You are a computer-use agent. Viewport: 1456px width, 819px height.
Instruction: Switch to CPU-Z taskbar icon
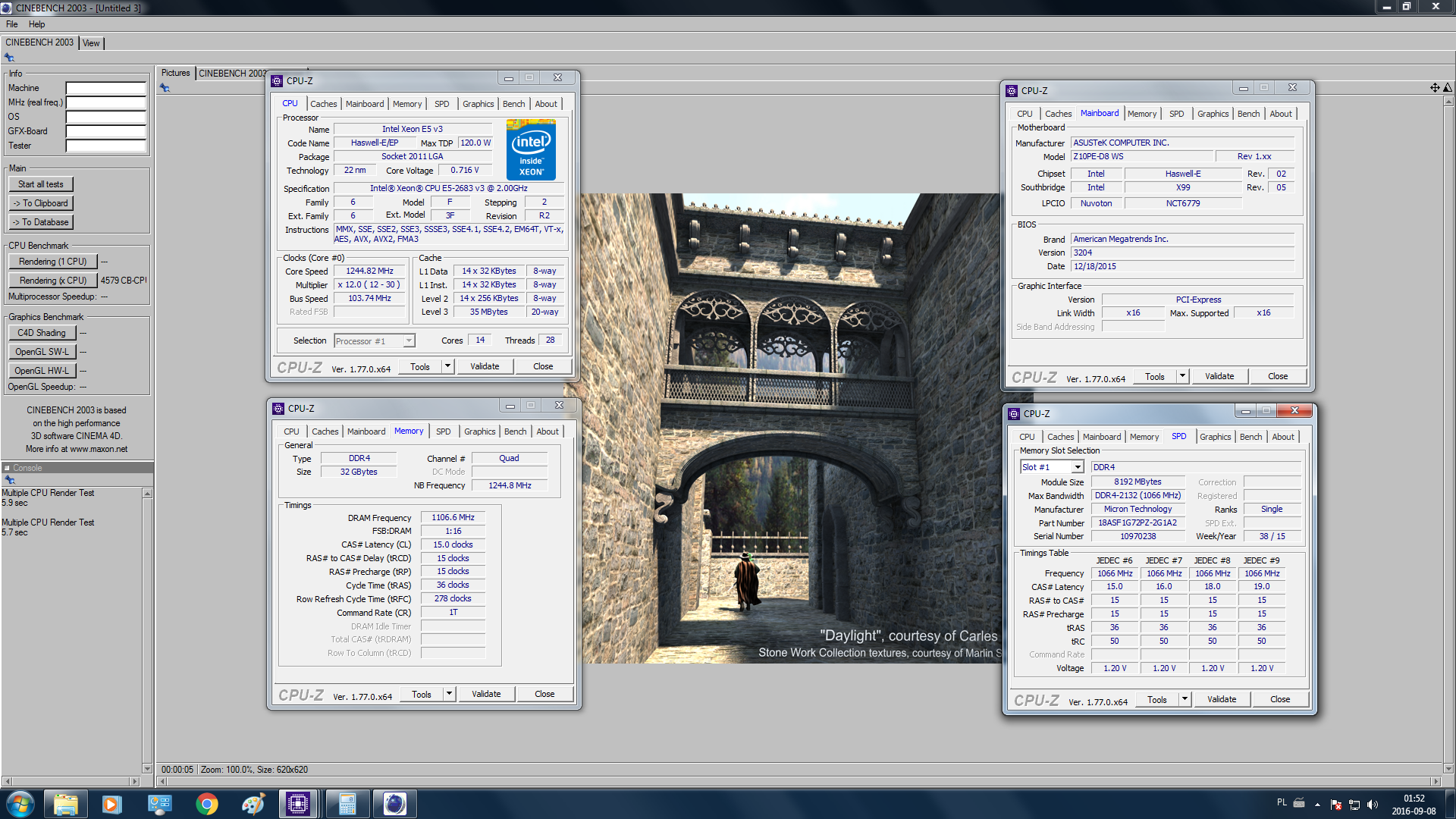299,804
